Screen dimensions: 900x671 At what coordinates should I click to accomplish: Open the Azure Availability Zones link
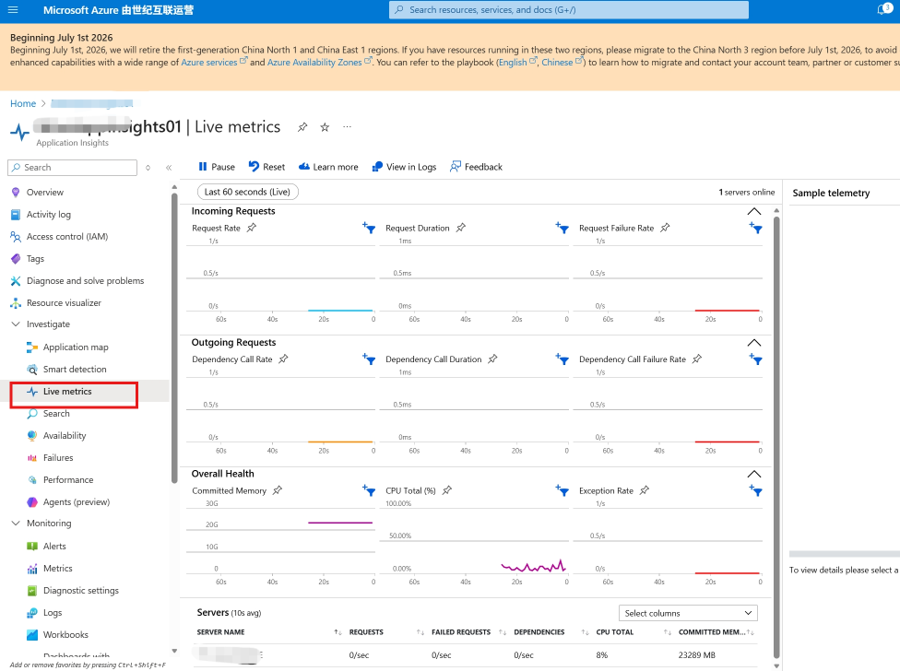click(315, 63)
